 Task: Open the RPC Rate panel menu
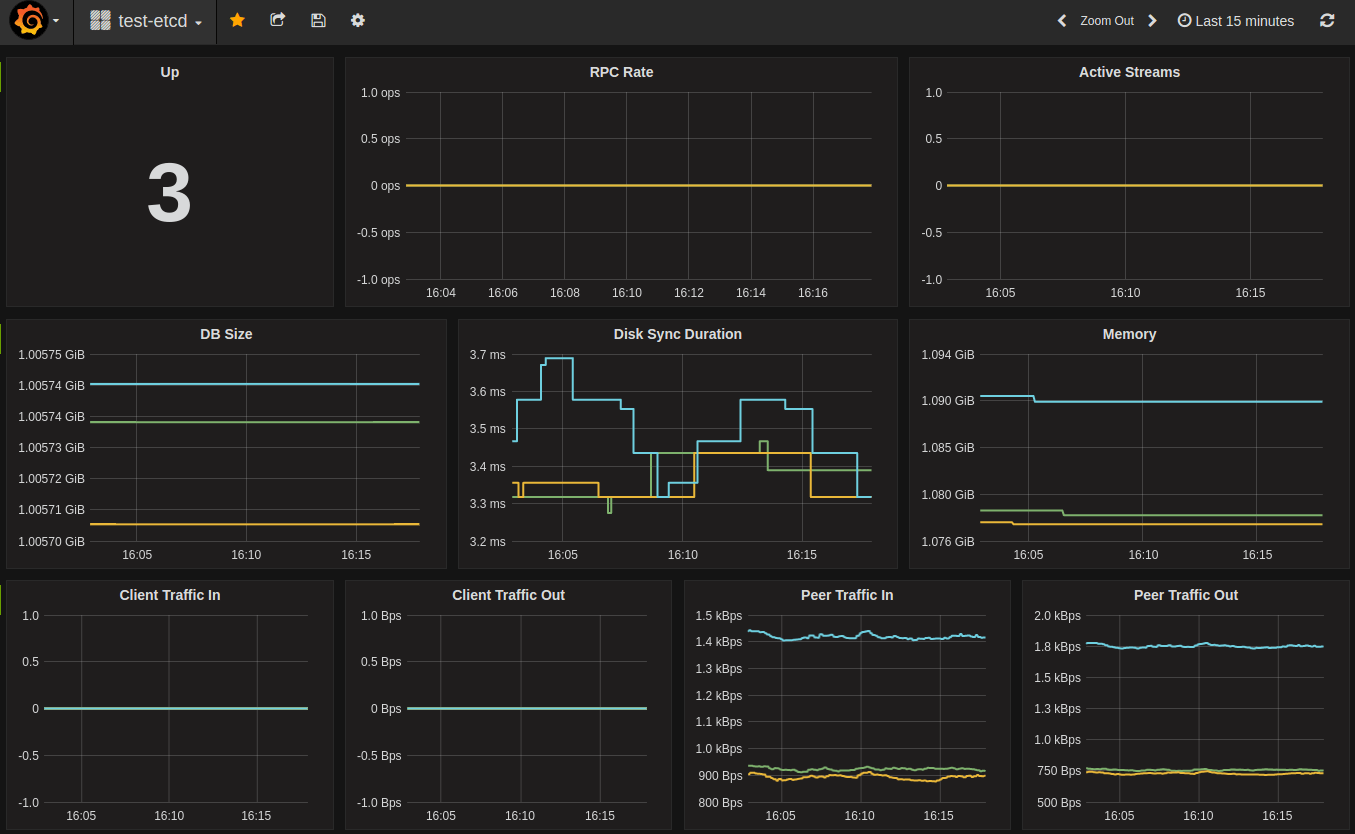[621, 72]
